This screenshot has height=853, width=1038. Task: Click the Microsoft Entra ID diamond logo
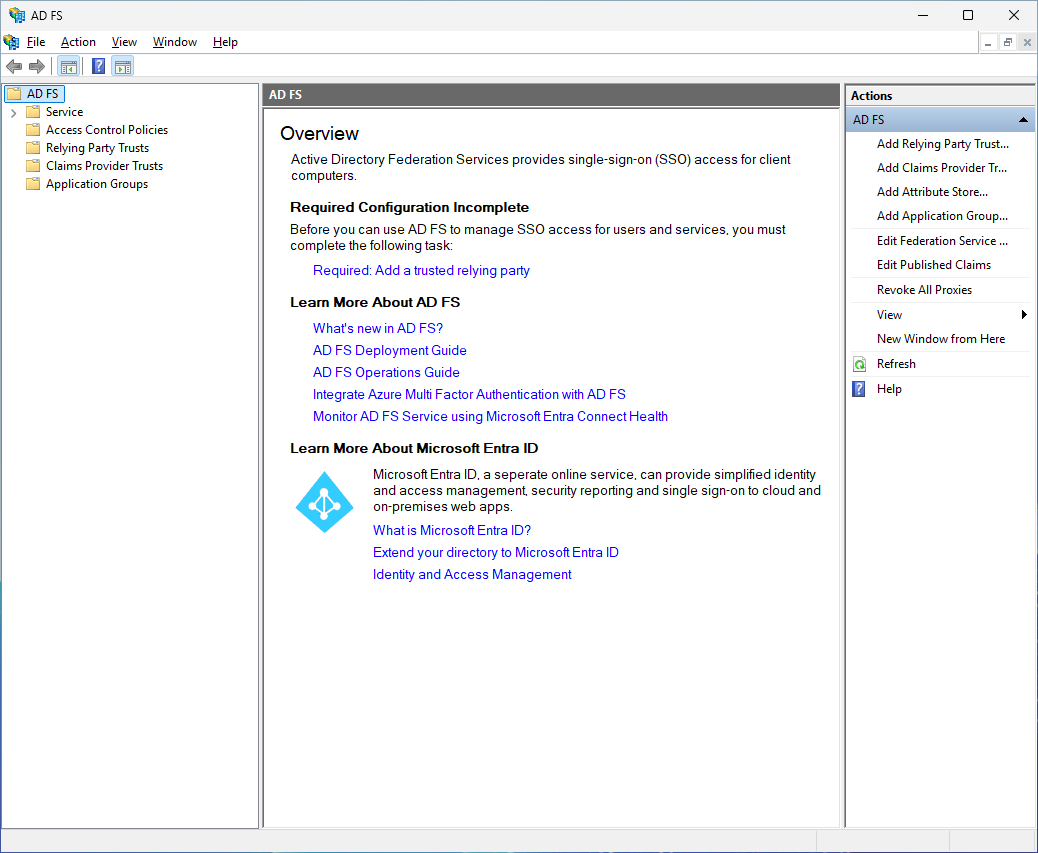pos(324,502)
